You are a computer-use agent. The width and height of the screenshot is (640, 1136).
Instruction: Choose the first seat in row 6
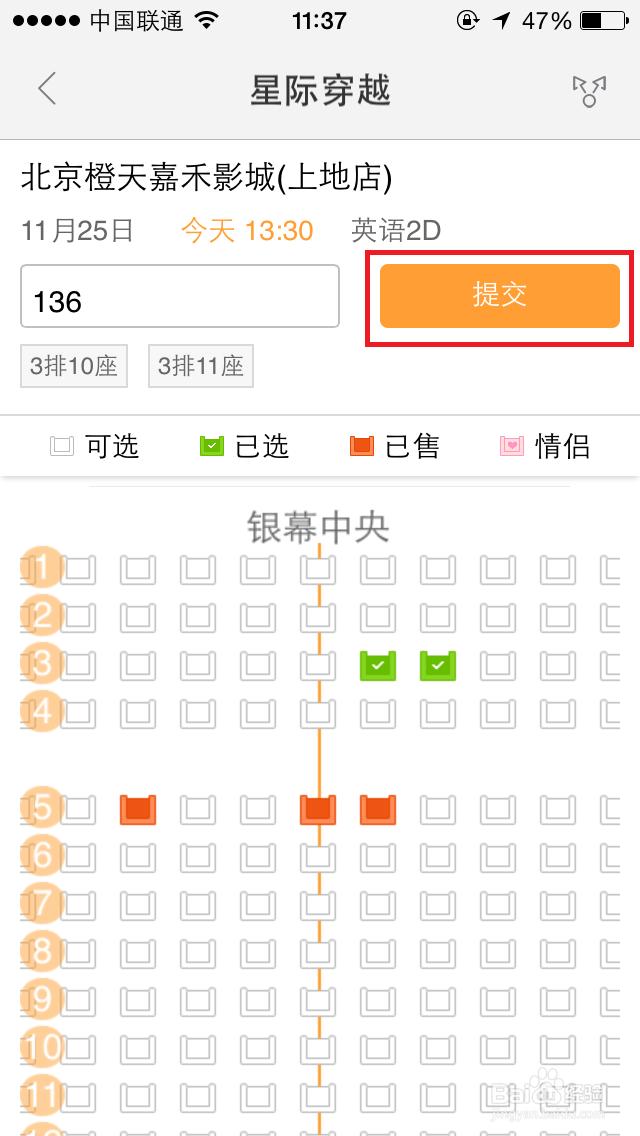[78, 857]
